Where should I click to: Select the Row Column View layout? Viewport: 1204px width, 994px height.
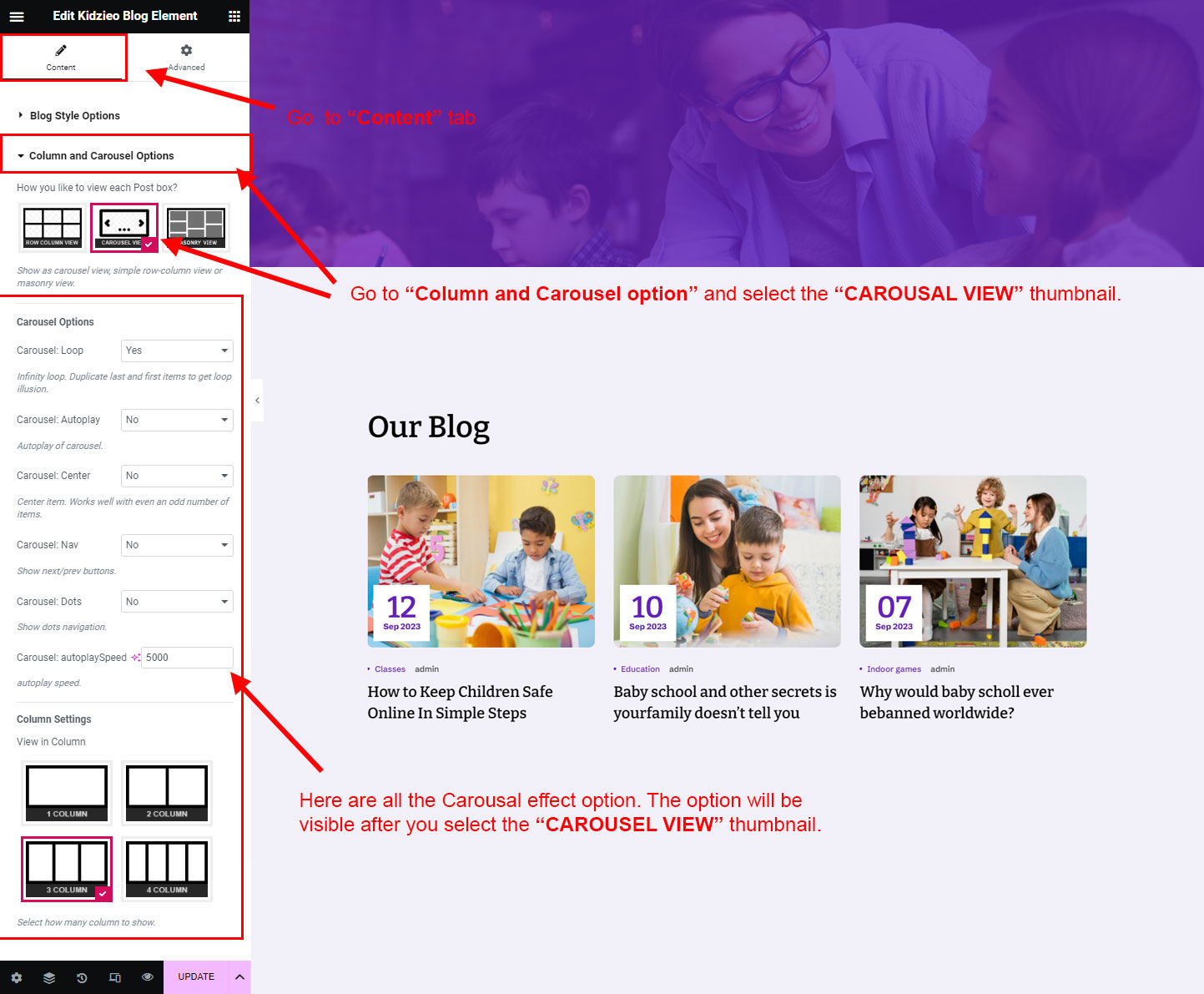[52, 227]
